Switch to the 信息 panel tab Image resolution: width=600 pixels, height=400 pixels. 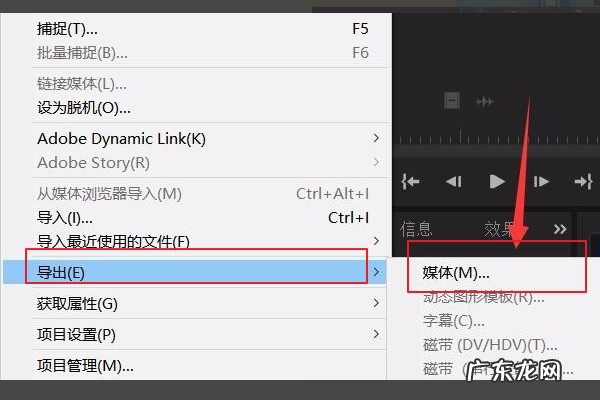(x=416, y=229)
